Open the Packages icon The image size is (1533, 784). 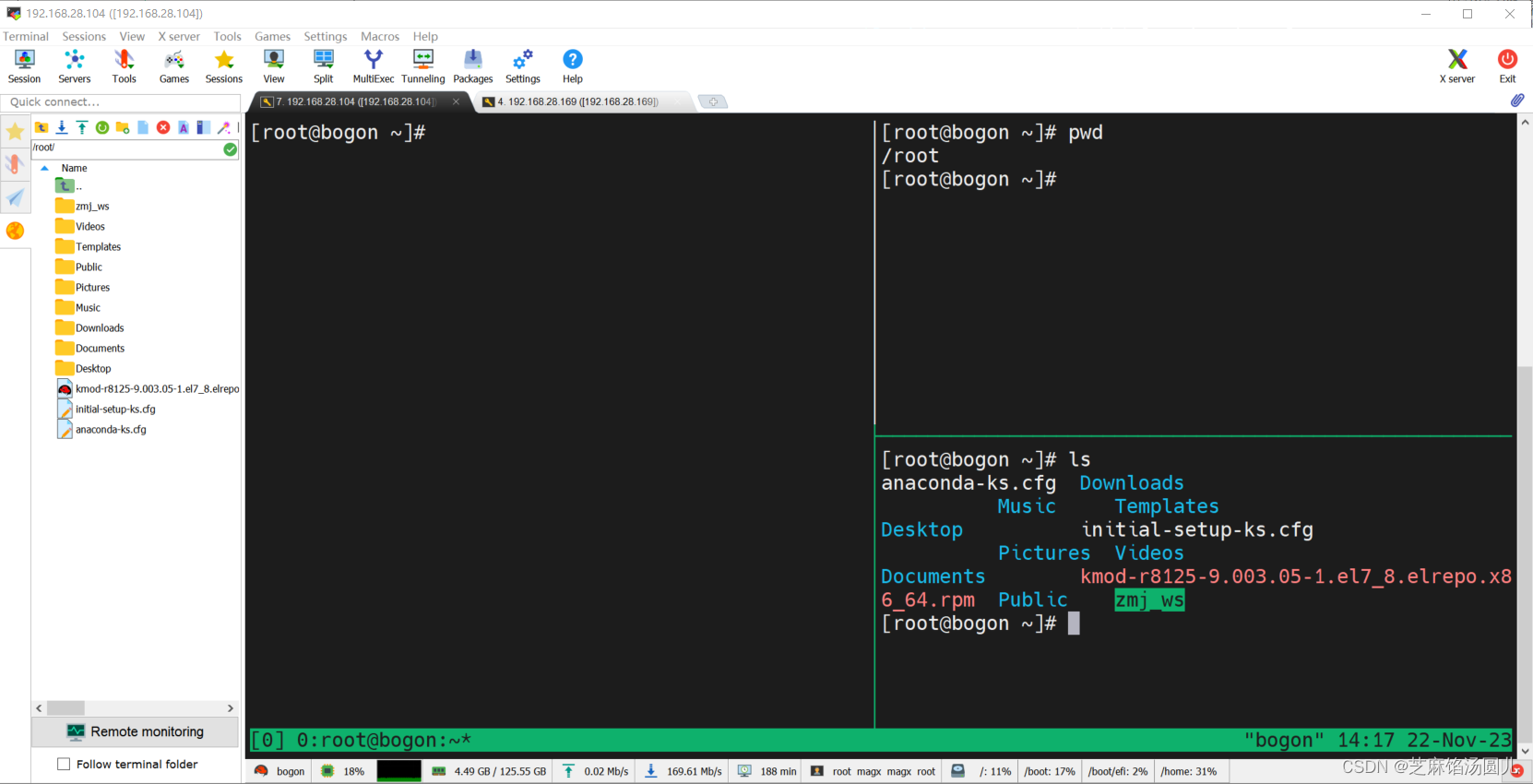[473, 66]
